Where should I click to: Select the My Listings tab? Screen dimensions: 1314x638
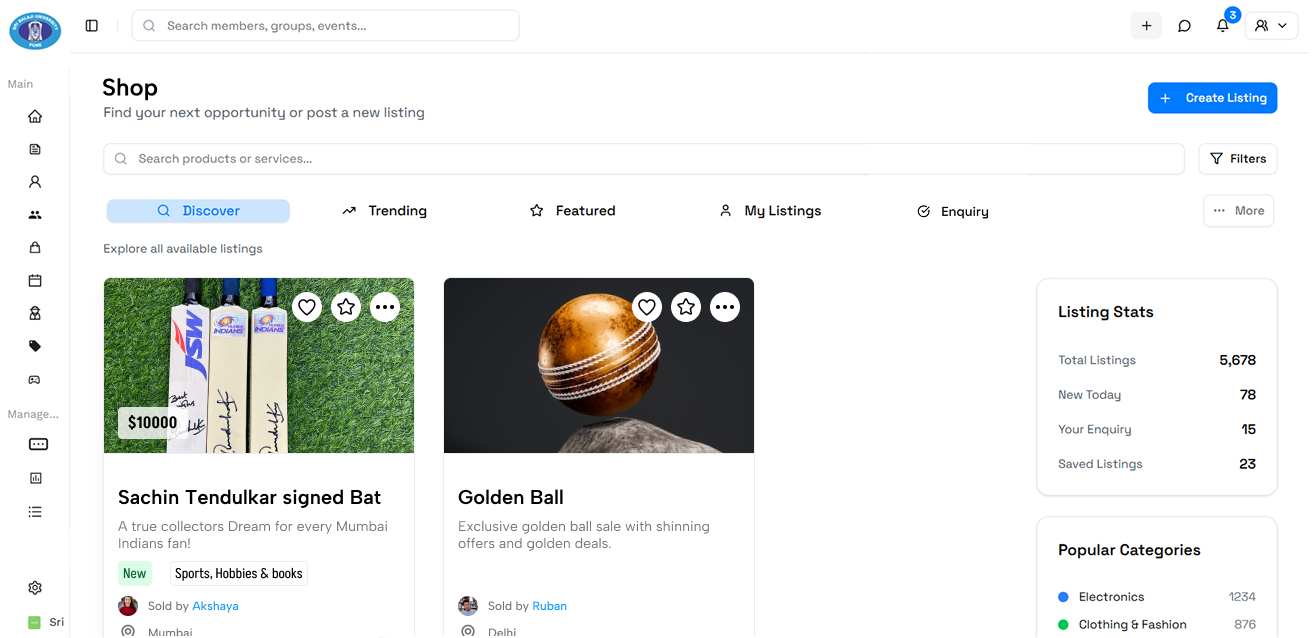point(770,211)
